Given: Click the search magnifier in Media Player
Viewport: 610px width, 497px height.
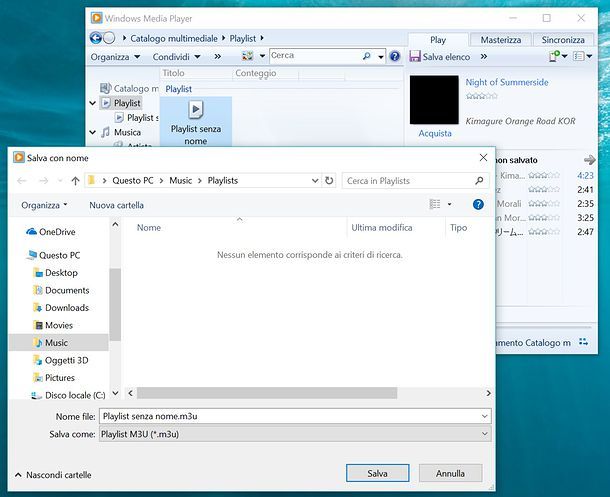Looking at the screenshot, I should click(366, 56).
